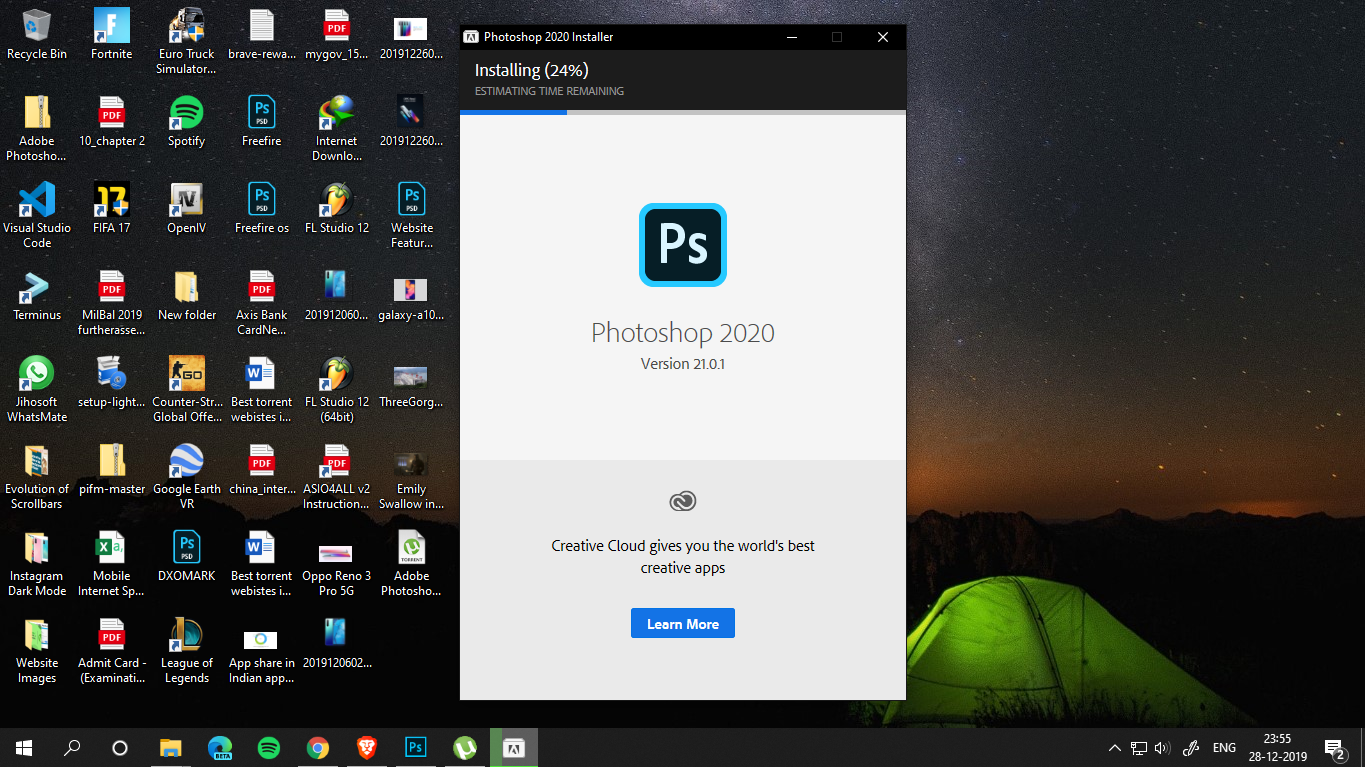Open the taskbar clock and calendar

coord(1277,747)
